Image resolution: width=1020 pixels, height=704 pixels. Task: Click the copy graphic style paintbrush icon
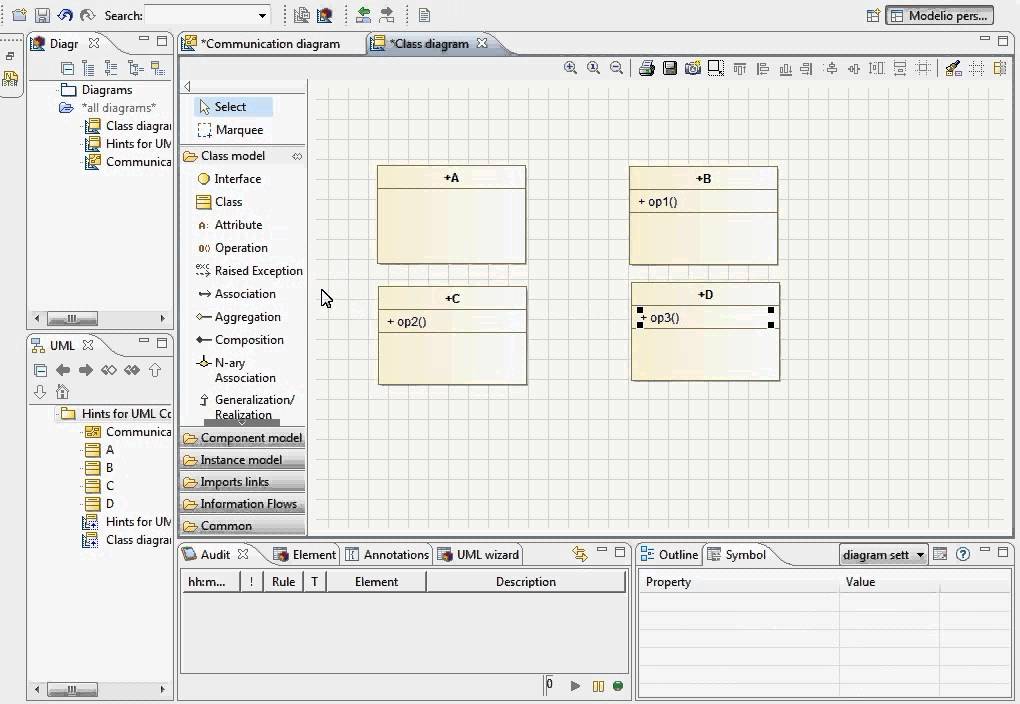[954, 68]
